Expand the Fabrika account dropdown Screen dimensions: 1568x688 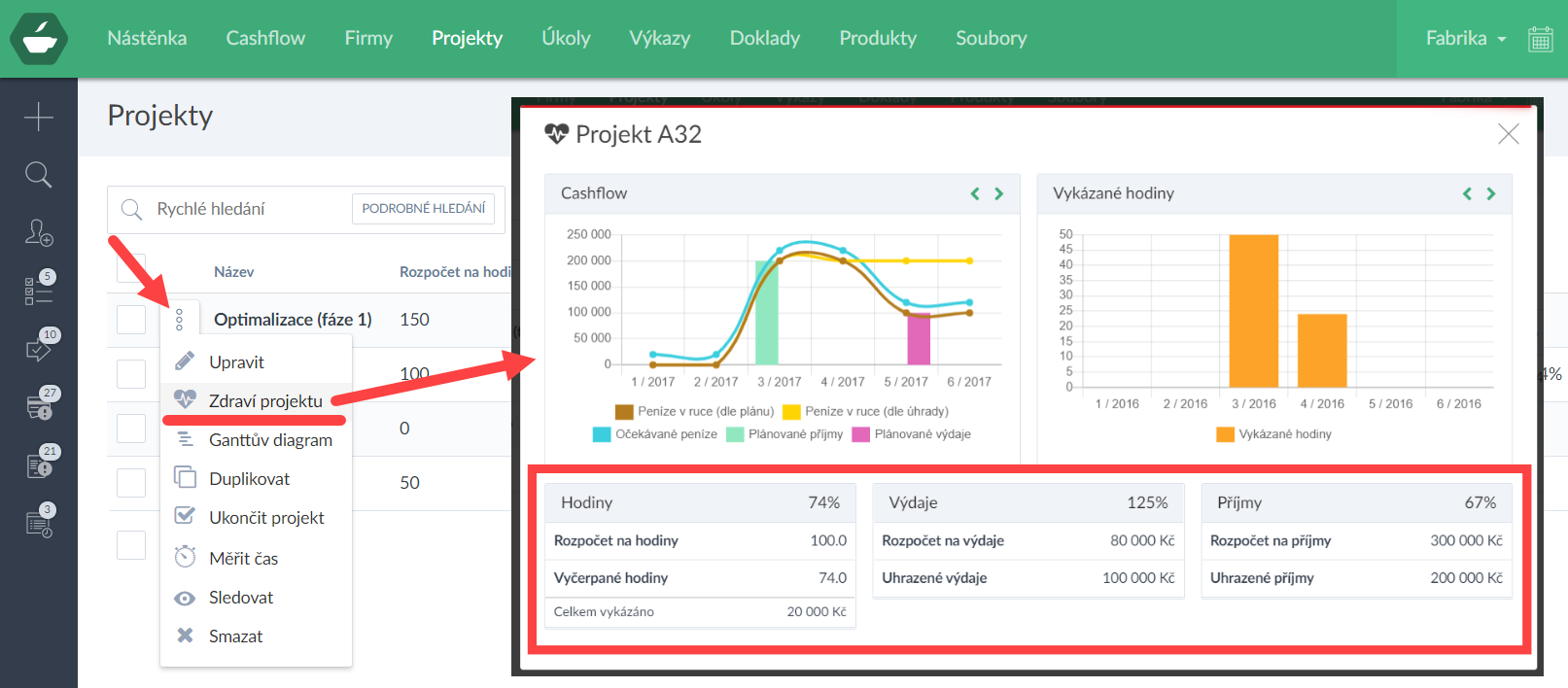pyautogui.click(x=1465, y=39)
